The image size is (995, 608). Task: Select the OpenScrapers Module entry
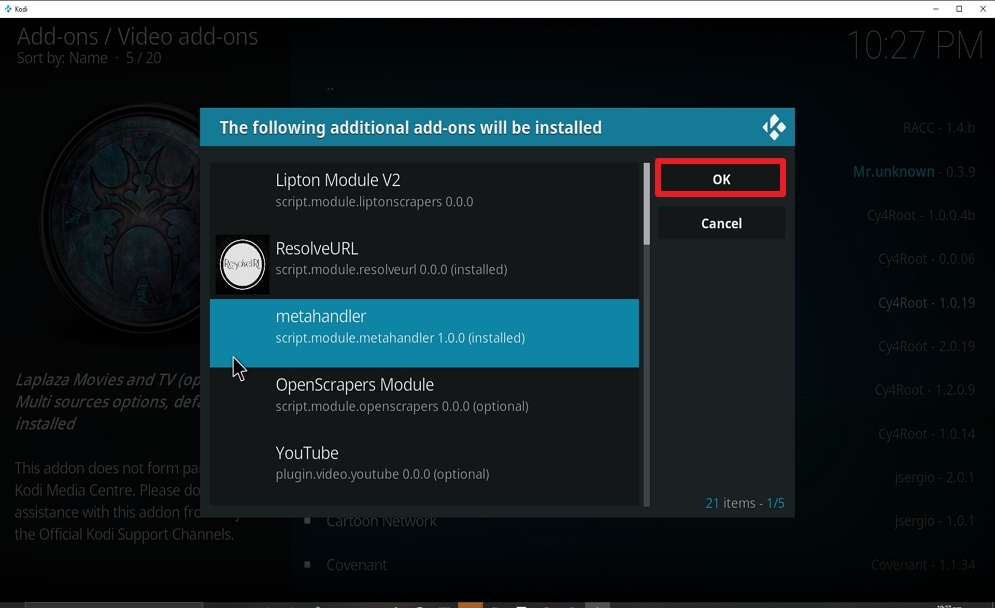click(424, 401)
